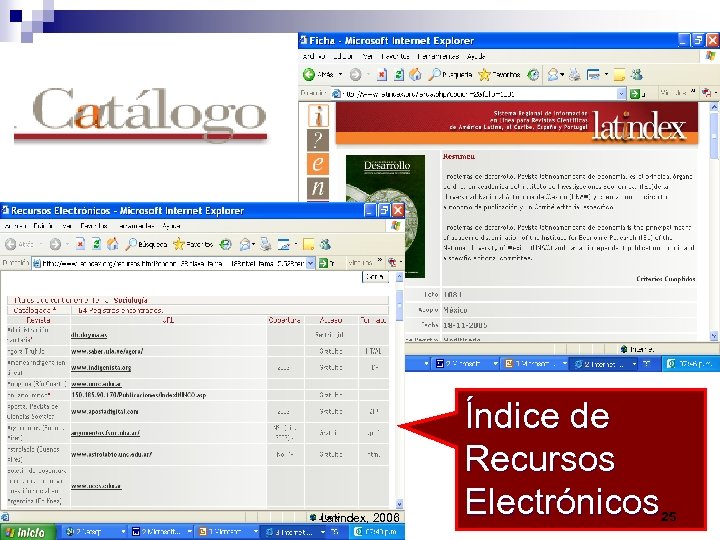Open Búsqueda search in Ficha window toolbar
Screen dimensions: 720x540
450,74
